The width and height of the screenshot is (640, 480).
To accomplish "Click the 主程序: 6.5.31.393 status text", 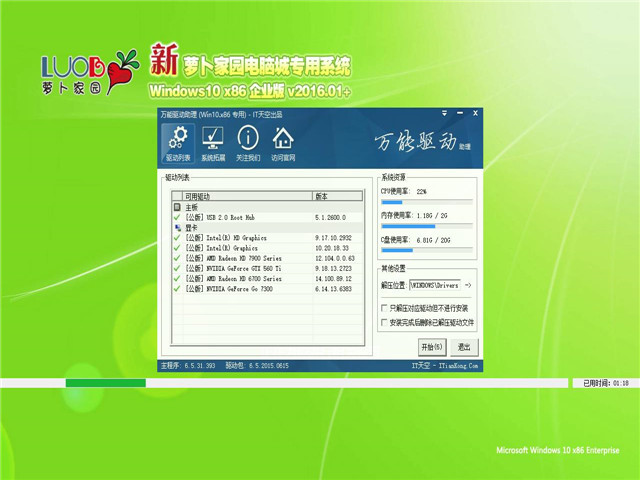I will point(188,366).
